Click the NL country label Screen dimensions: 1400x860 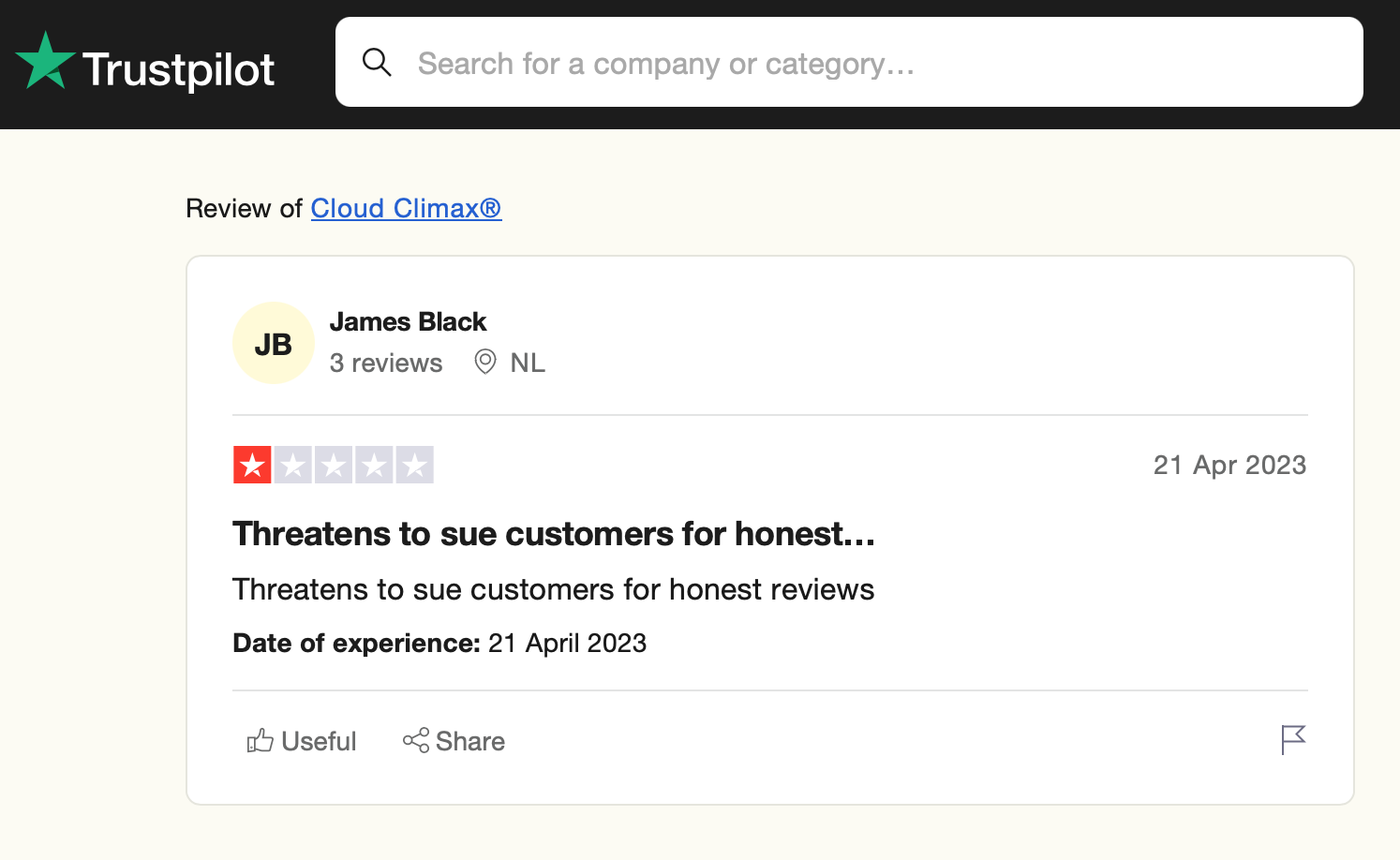528,363
